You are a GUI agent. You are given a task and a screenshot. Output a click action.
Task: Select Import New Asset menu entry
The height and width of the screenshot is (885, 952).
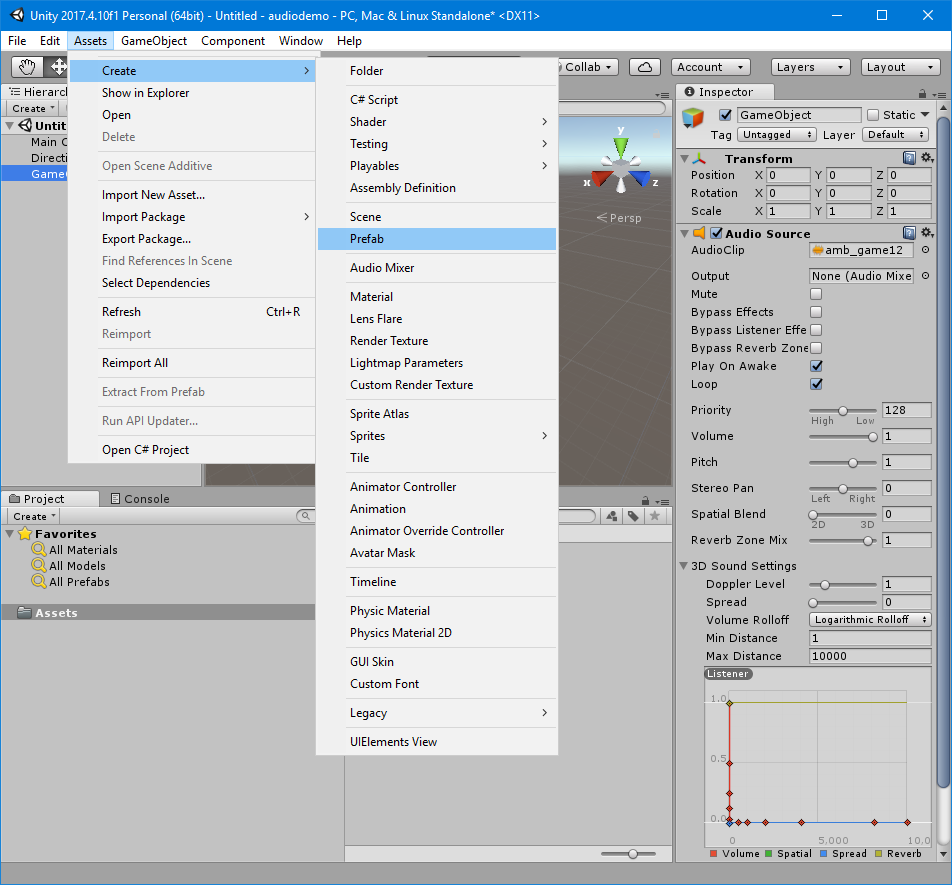tap(192, 195)
